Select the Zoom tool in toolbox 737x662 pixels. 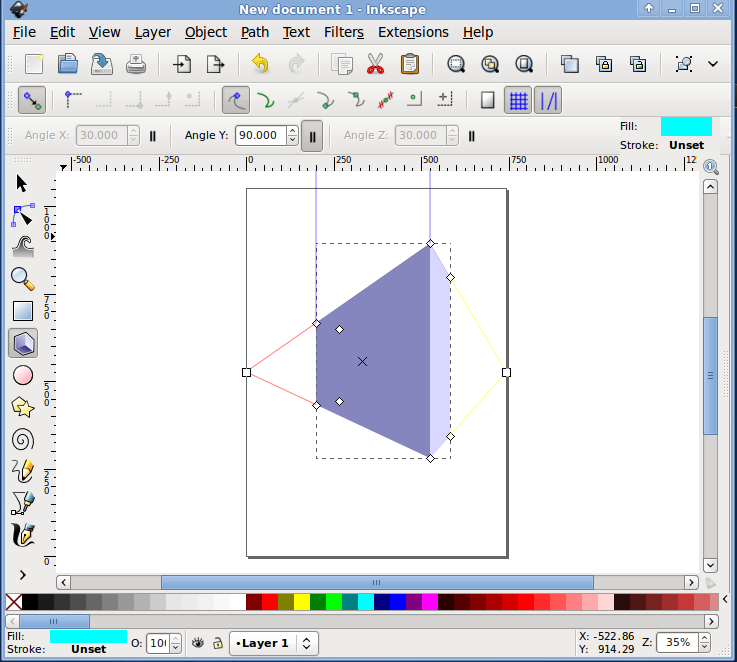point(23,279)
